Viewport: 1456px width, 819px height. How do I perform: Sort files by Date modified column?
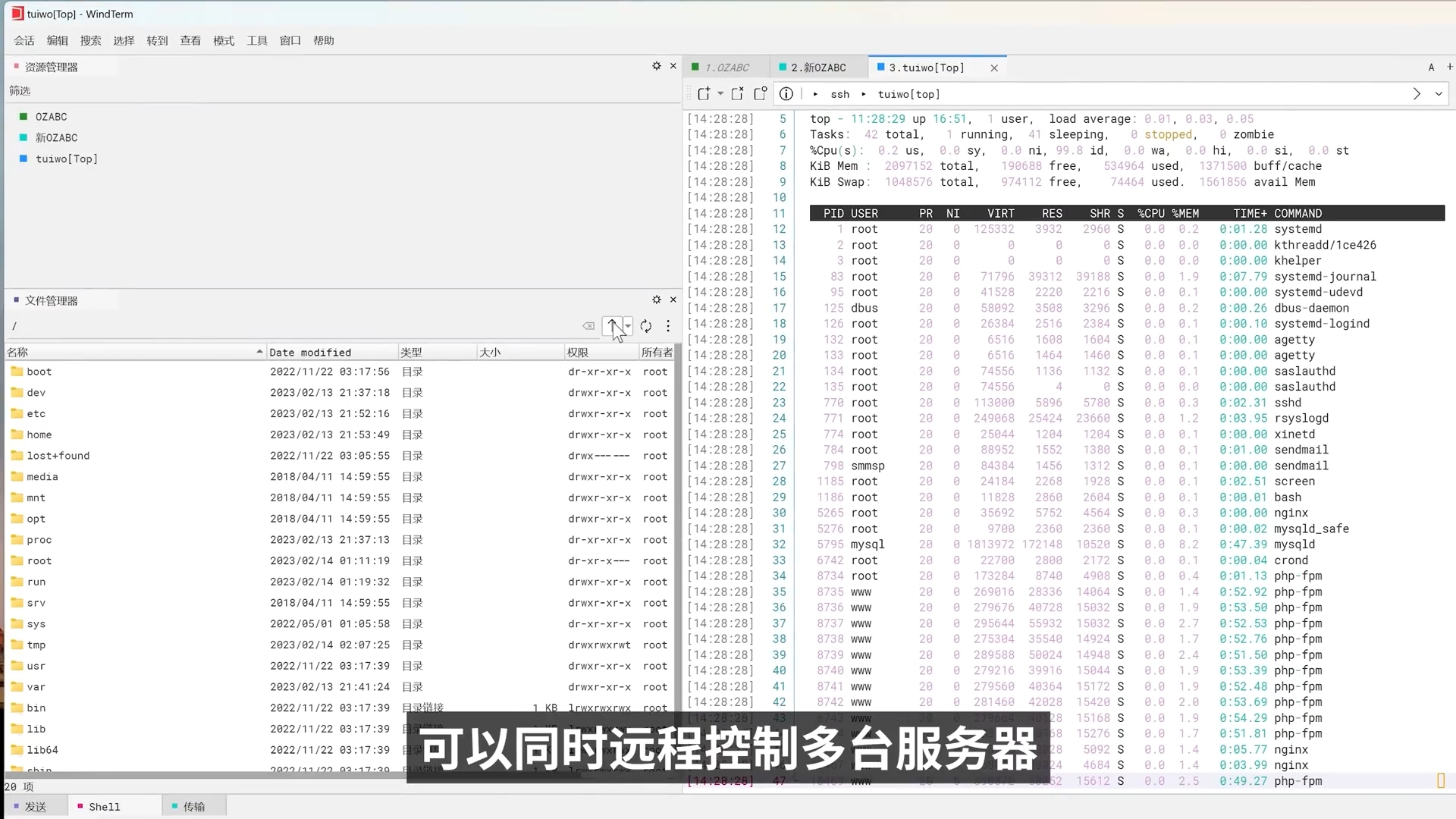[x=310, y=353]
